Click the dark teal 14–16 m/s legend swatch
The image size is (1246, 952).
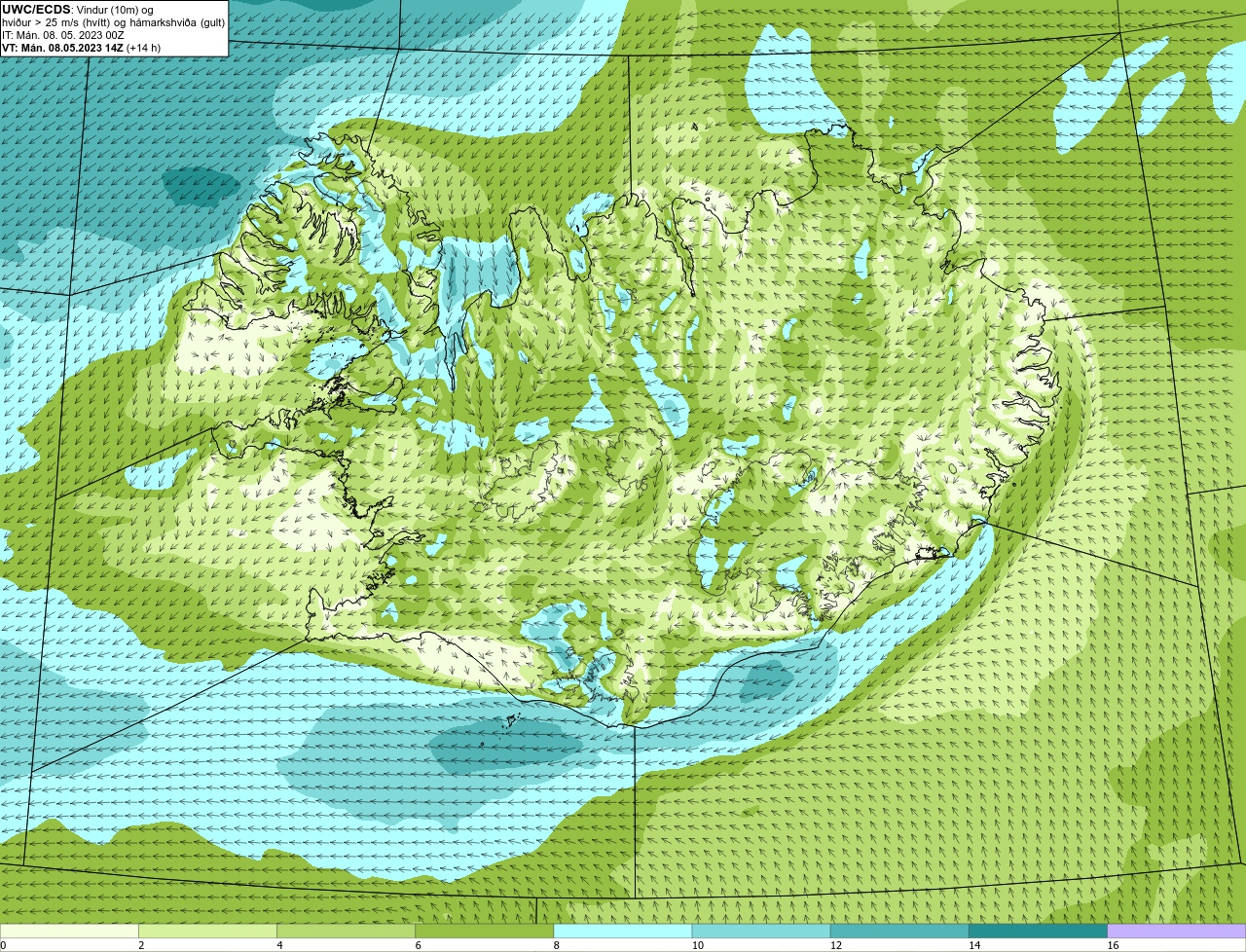[x=1038, y=932]
